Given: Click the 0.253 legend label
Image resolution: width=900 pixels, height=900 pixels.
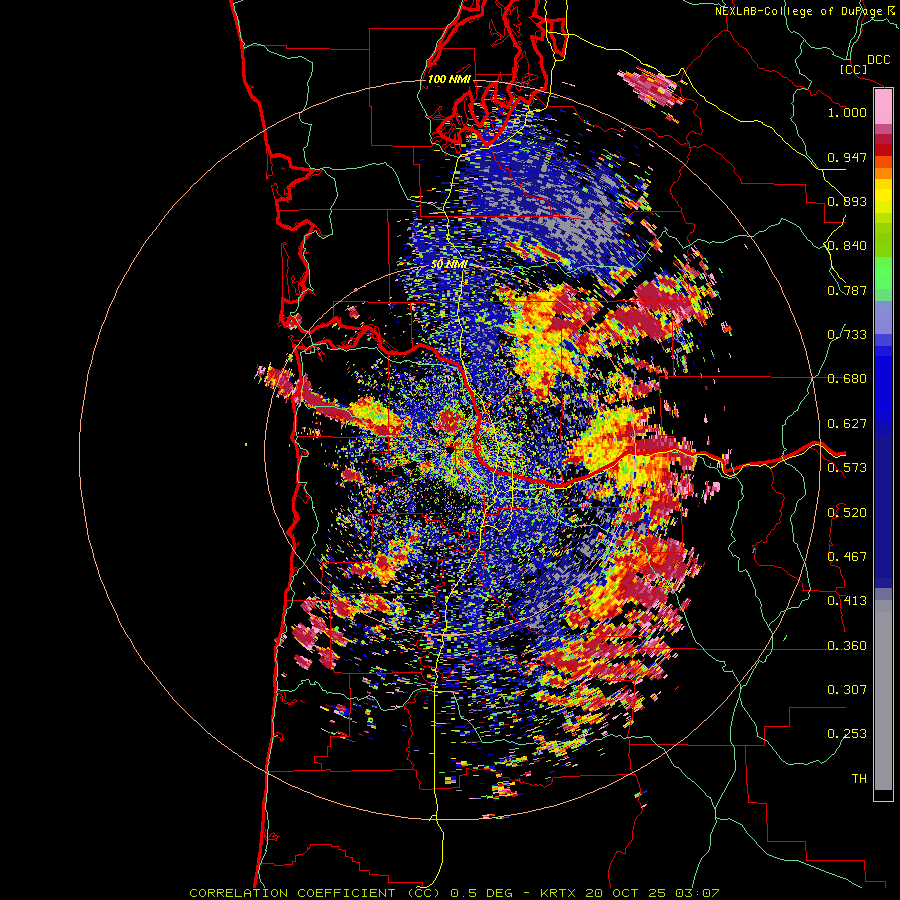Looking at the screenshot, I should click(x=847, y=734).
